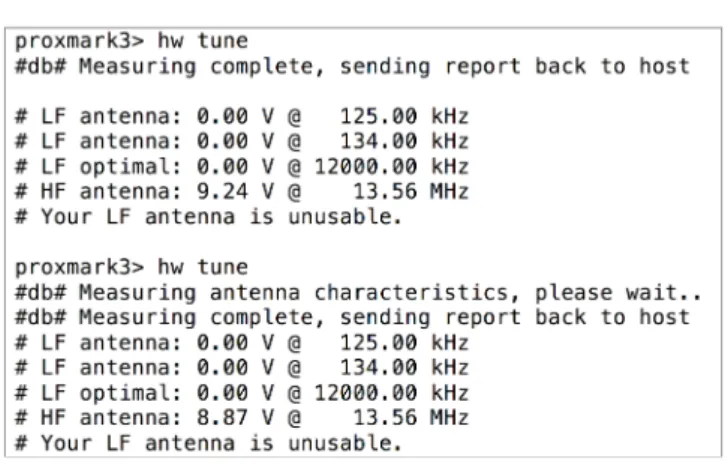Click the '8.87' voltage value
The width and height of the screenshot is (728, 471).
222,418
